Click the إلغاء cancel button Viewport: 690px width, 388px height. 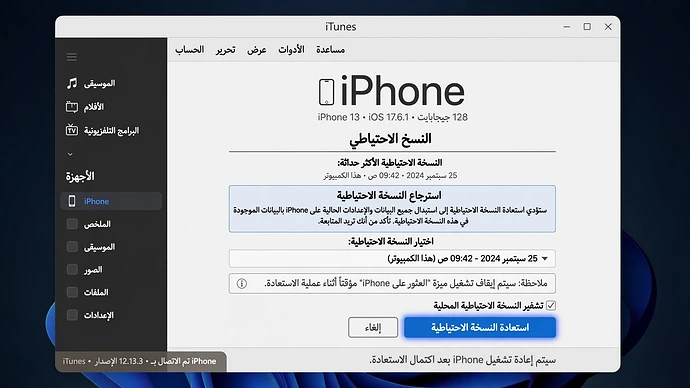[x=373, y=327]
